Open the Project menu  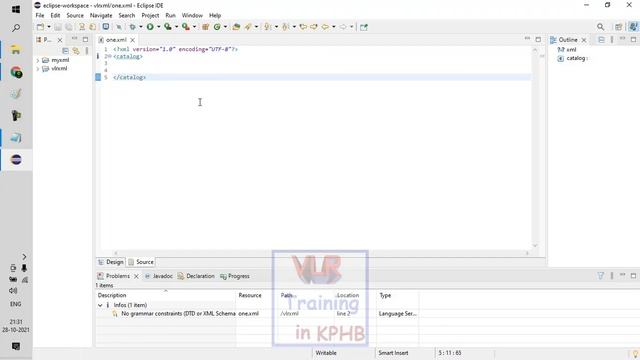pos(150,16)
